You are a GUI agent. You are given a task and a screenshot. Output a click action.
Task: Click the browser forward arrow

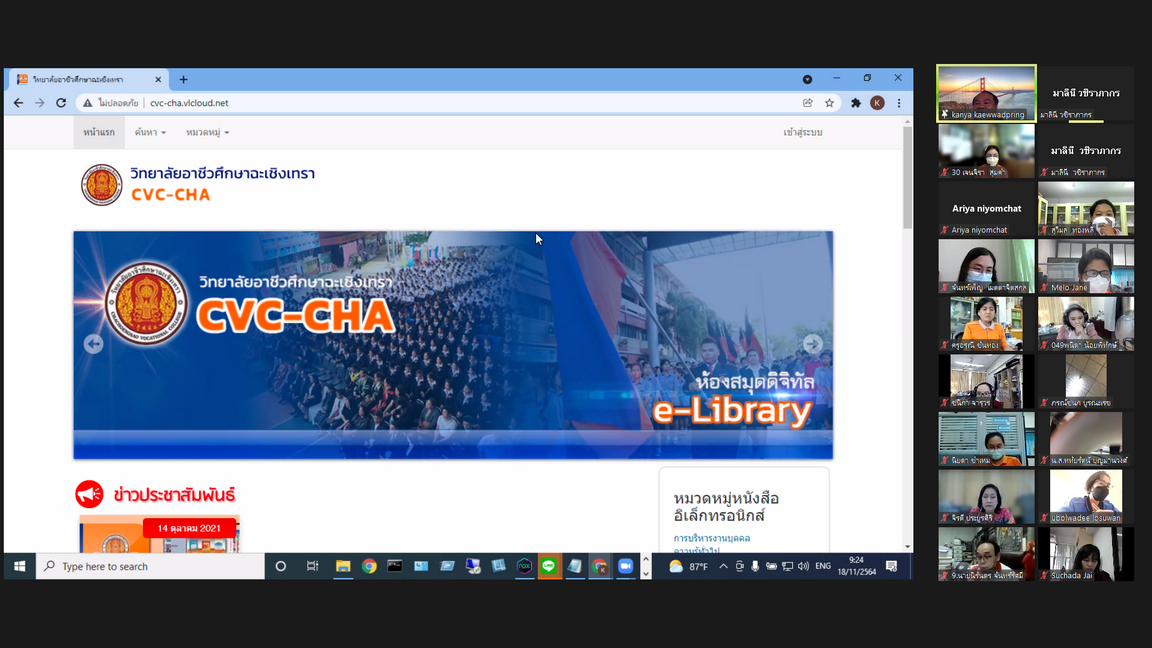point(40,103)
